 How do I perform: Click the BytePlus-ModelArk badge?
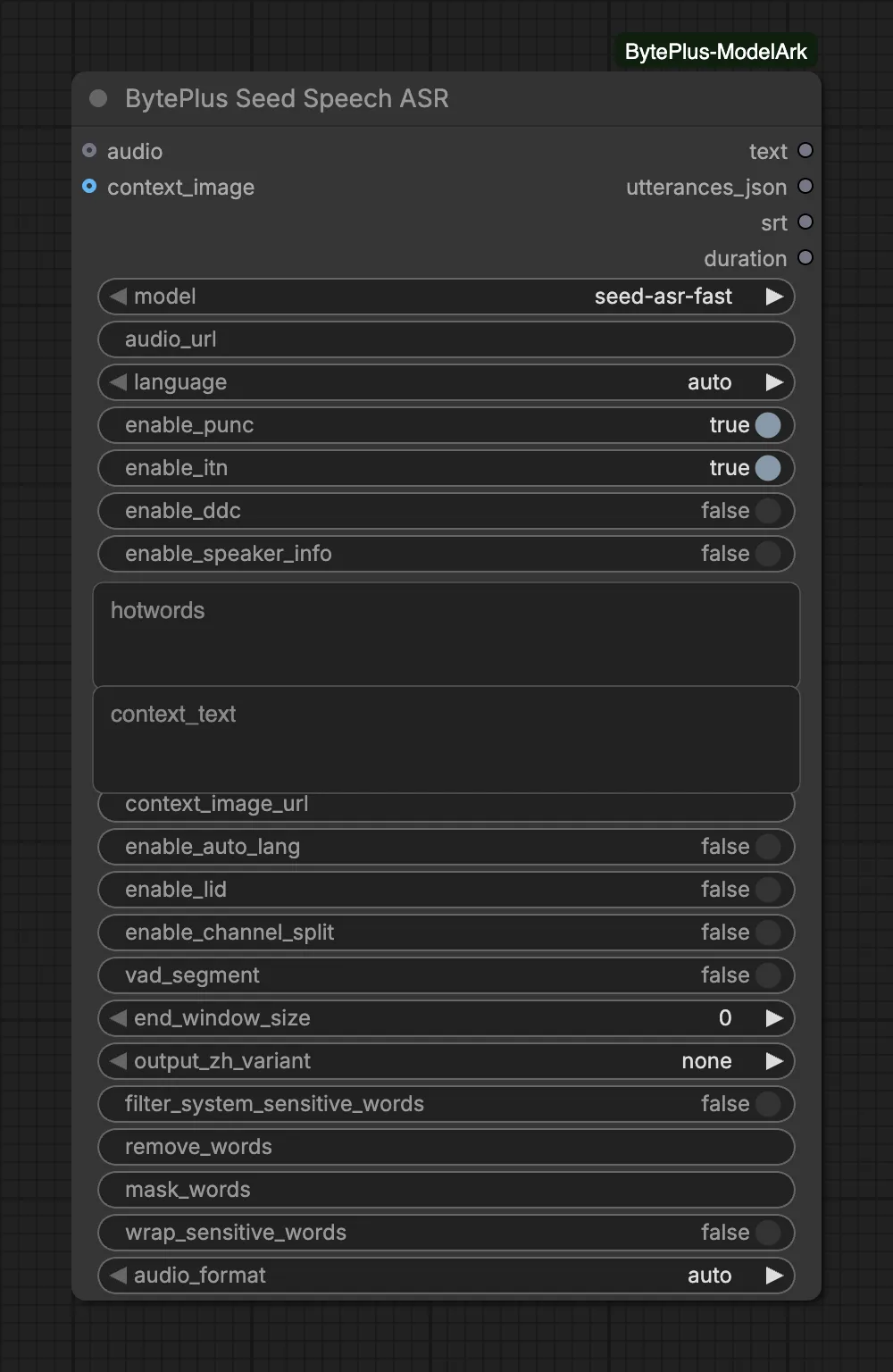click(715, 52)
